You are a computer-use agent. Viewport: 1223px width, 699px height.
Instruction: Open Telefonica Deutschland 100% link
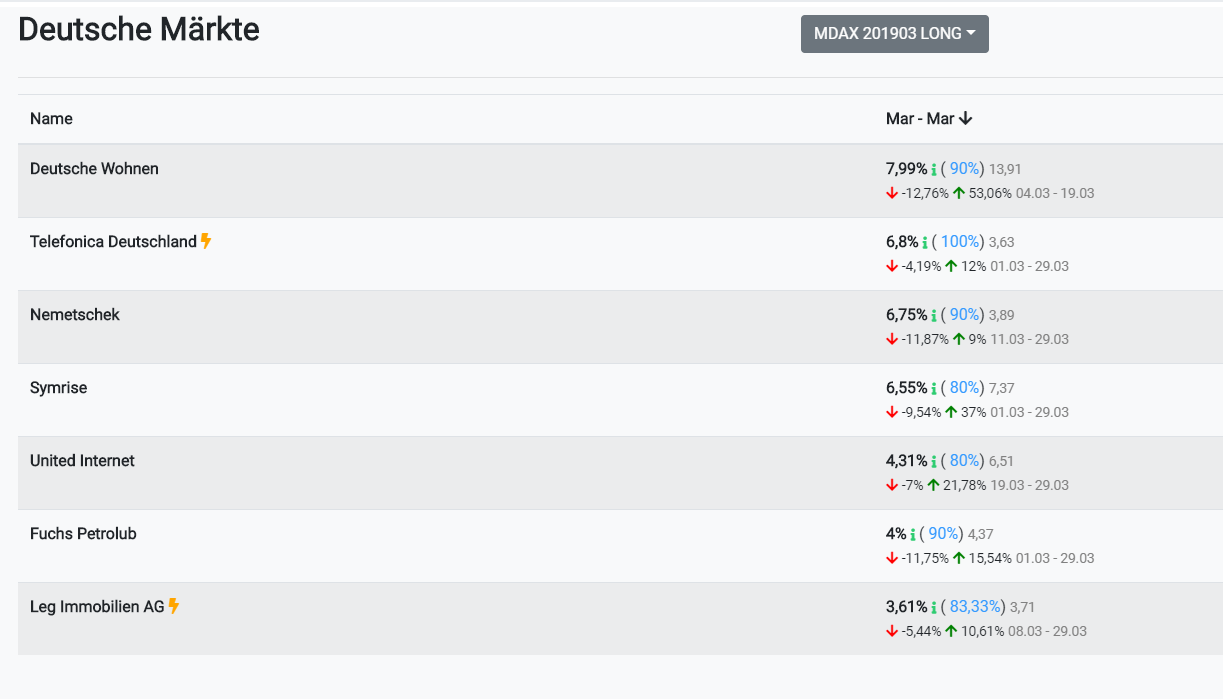[x=960, y=242]
